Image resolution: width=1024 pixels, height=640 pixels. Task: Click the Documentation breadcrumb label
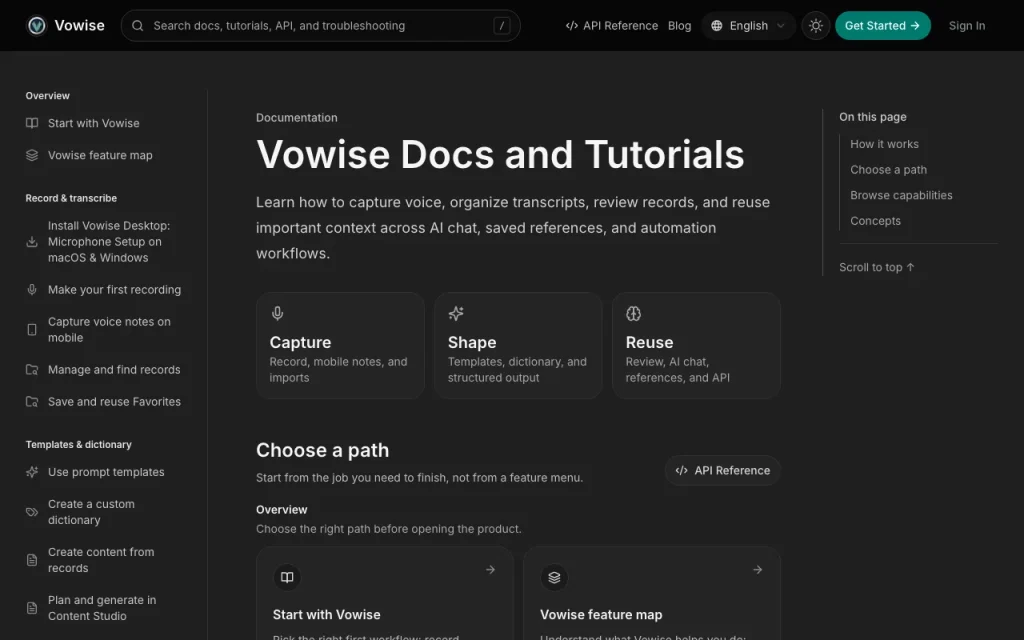tap(296, 118)
